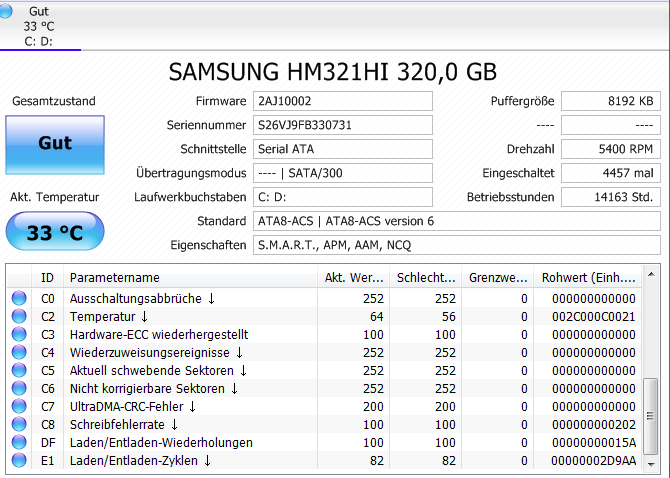
Task: Click the 33 °C temperature indicator
Action: (x=55, y=231)
